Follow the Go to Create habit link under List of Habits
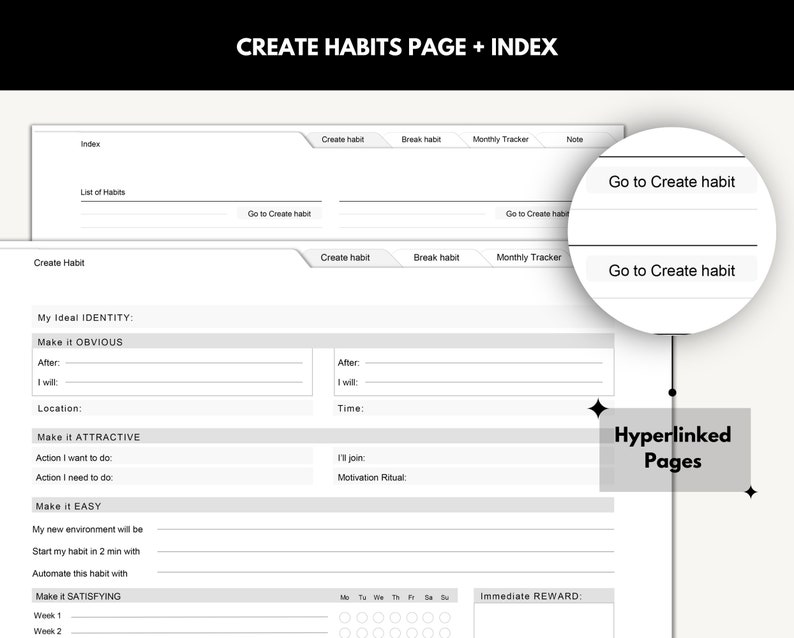This screenshot has width=794, height=638. tap(279, 214)
